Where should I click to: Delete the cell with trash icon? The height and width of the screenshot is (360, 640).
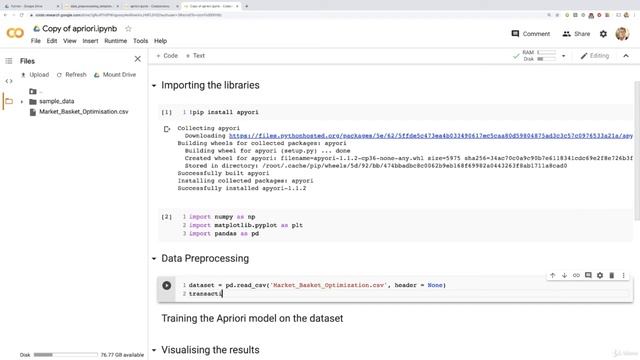[611, 276]
